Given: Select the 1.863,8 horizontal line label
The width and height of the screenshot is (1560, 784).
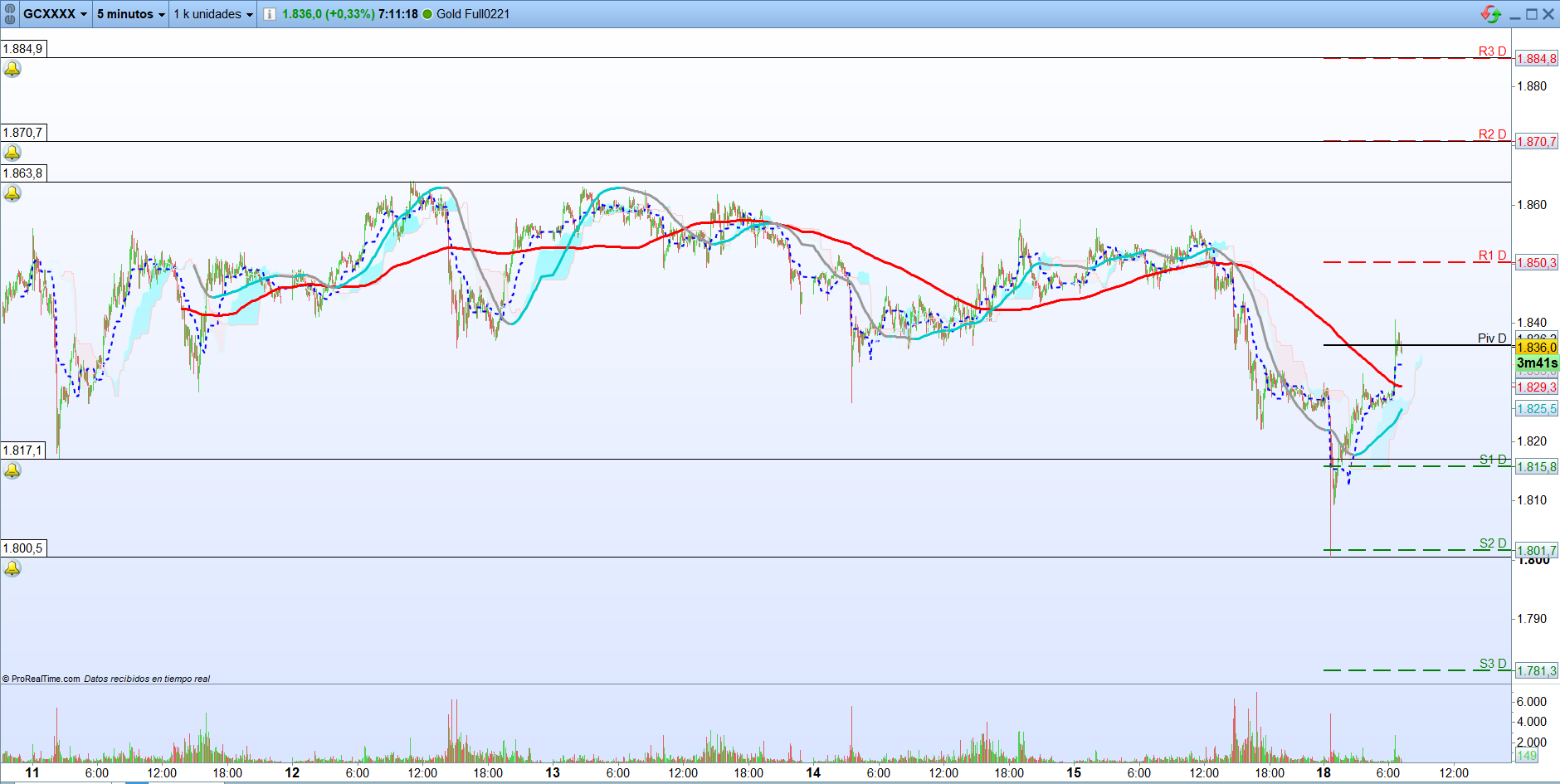Looking at the screenshot, I should click(x=23, y=173).
